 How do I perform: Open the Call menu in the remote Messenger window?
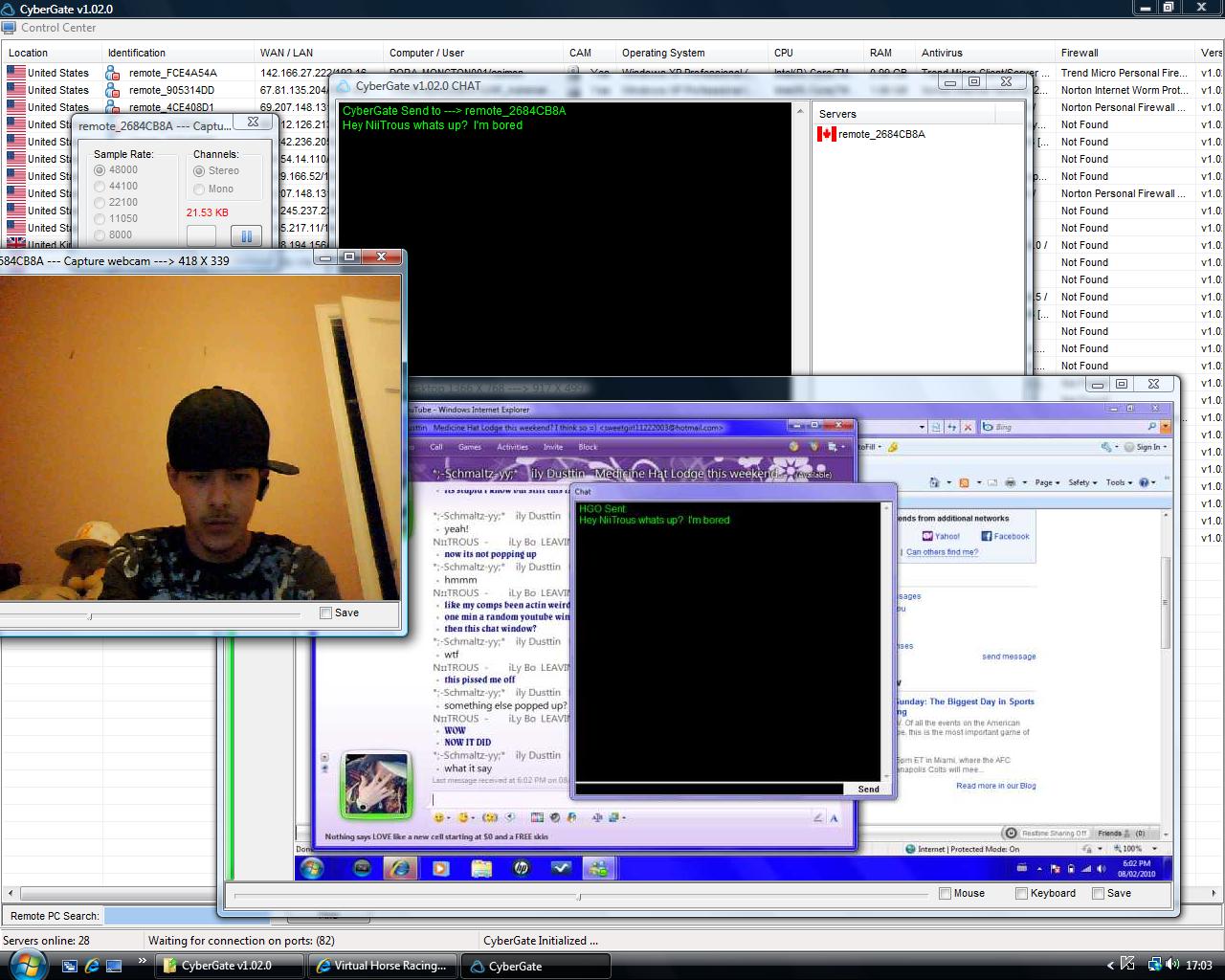436,447
